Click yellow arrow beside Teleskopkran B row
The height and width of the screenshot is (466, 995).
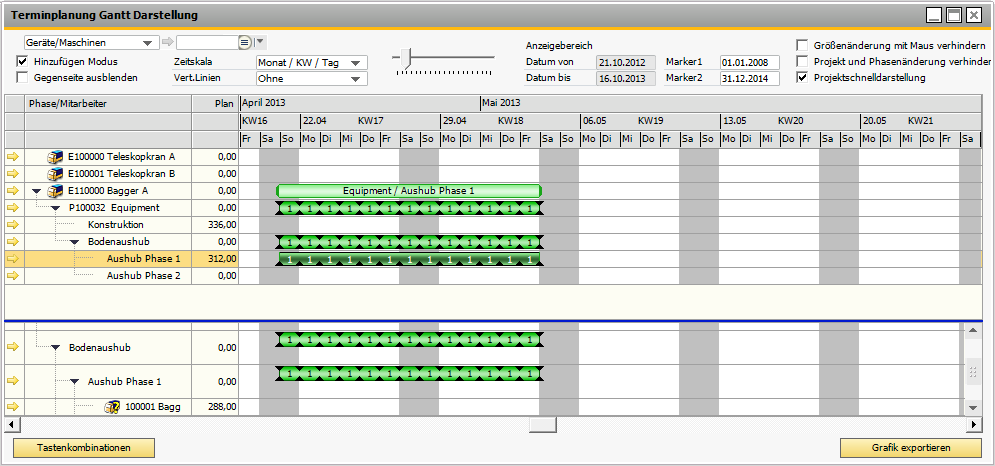(x=14, y=173)
